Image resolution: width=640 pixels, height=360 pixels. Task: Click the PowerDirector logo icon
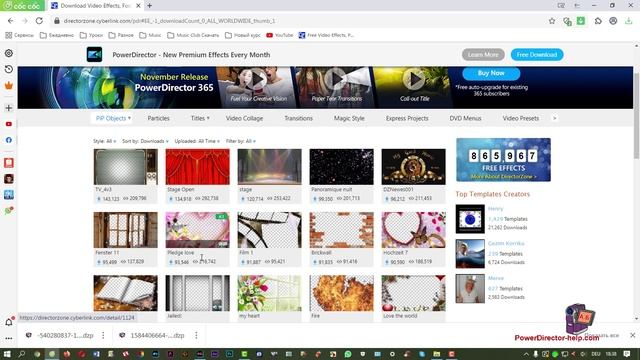pos(94,54)
